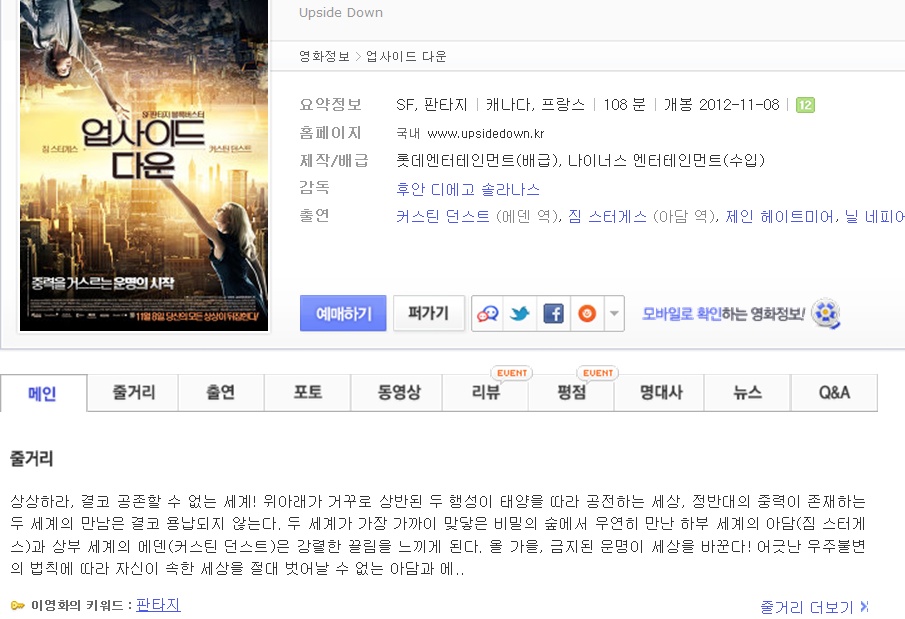Switch to the 출연 tab

pos(221,393)
